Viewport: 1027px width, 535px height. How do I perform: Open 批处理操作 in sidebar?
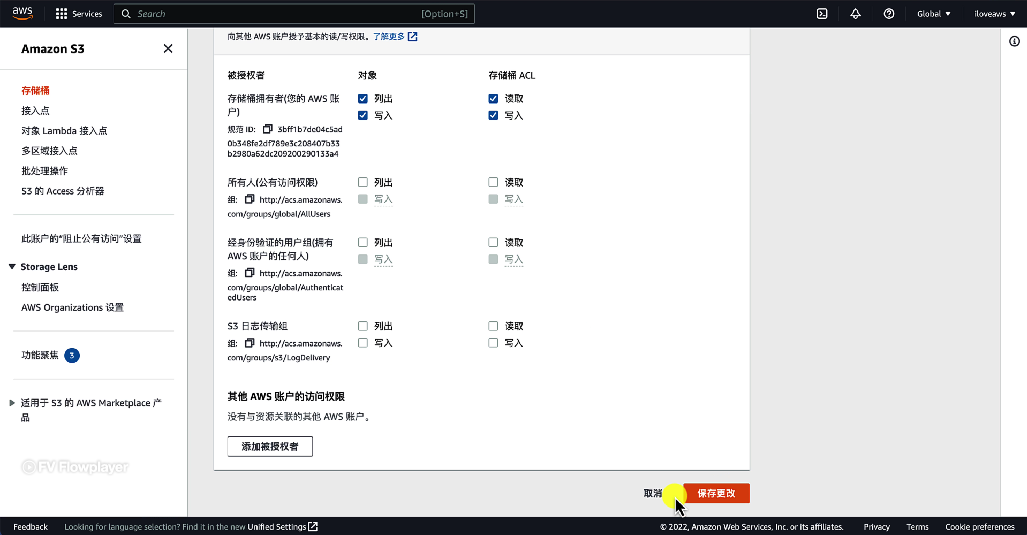(45, 171)
